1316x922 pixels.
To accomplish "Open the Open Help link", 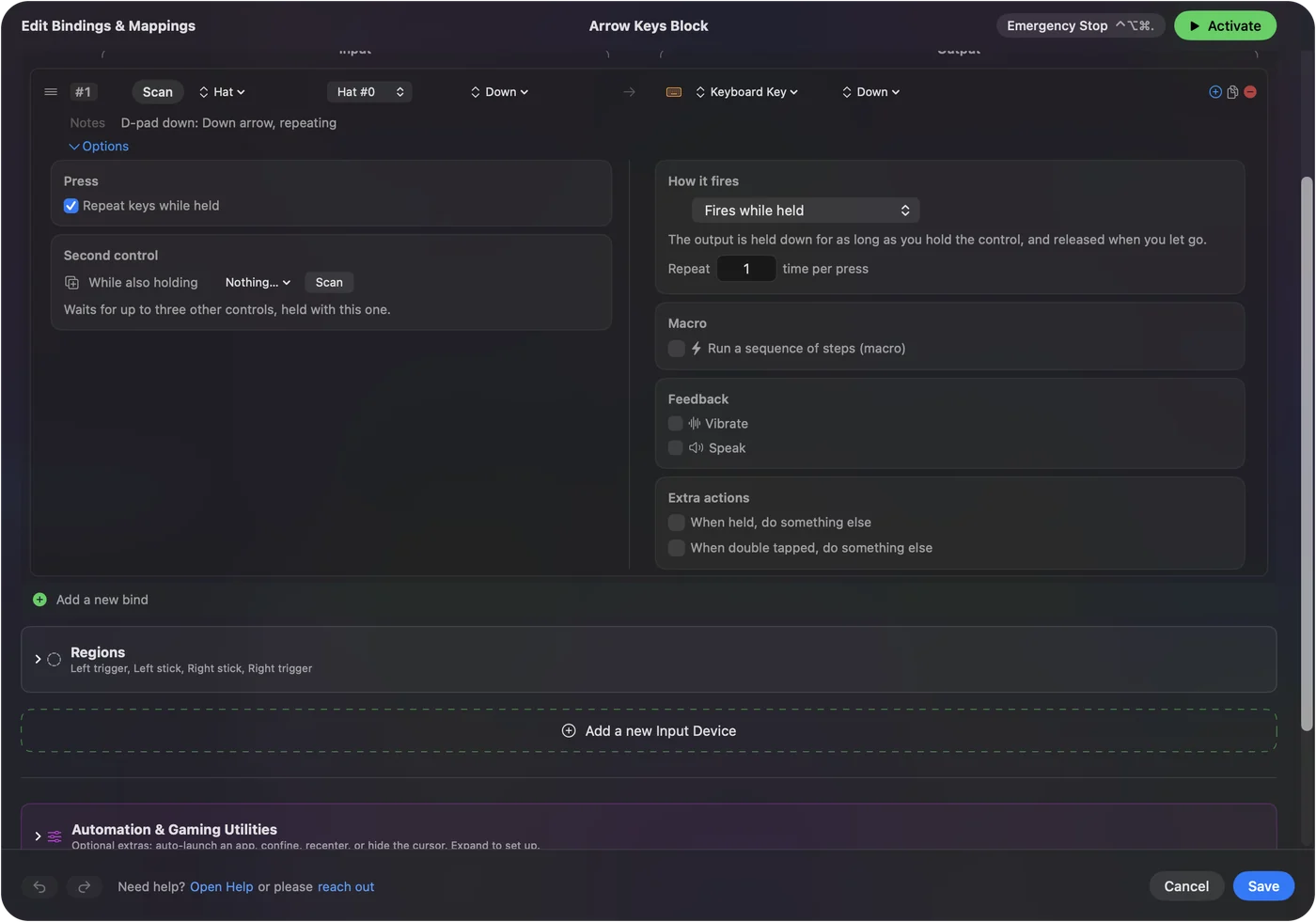I will [x=222, y=887].
